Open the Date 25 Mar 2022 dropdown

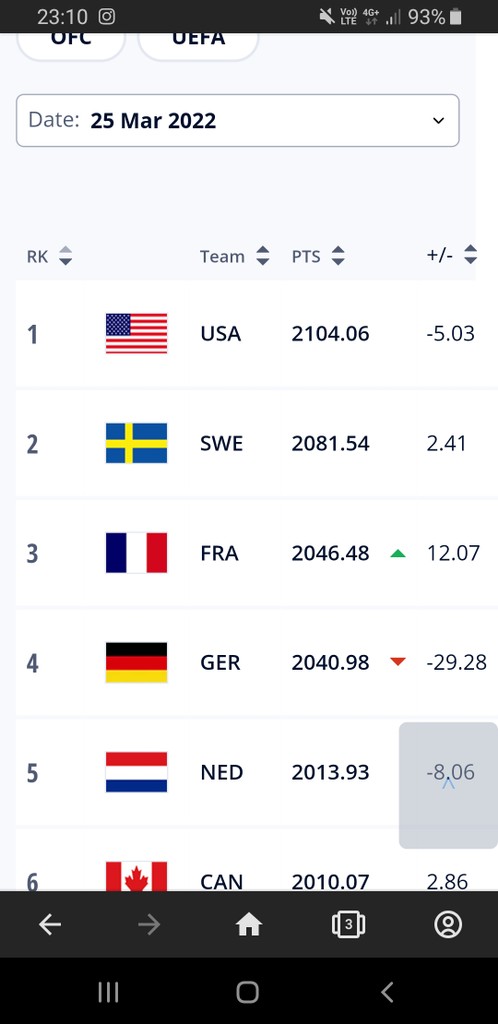pyautogui.click(x=238, y=120)
